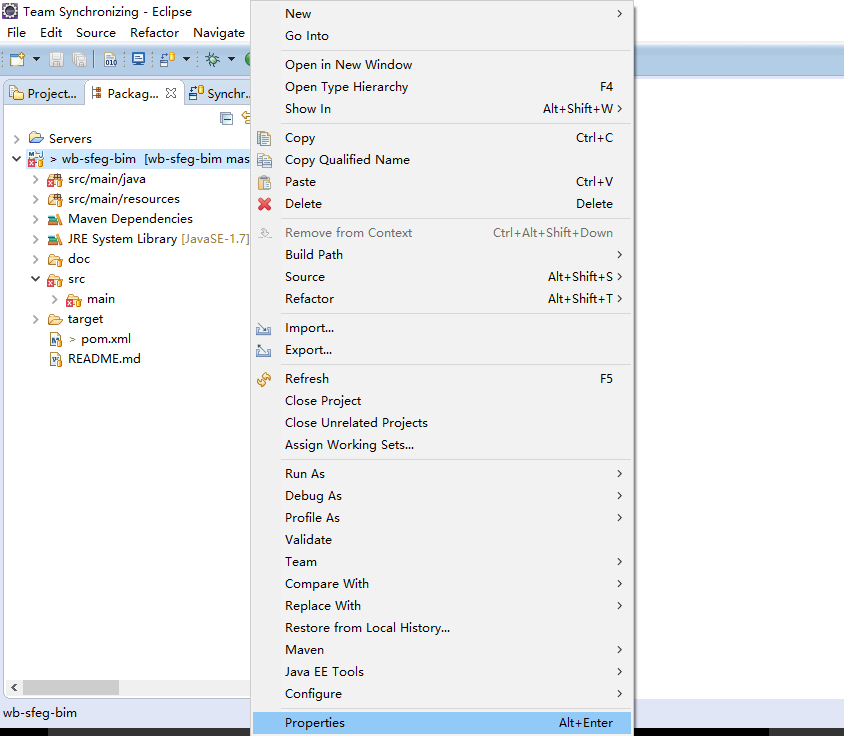Click Collapse All icon in Package Explorer
This screenshot has height=736, width=844.
[x=227, y=118]
